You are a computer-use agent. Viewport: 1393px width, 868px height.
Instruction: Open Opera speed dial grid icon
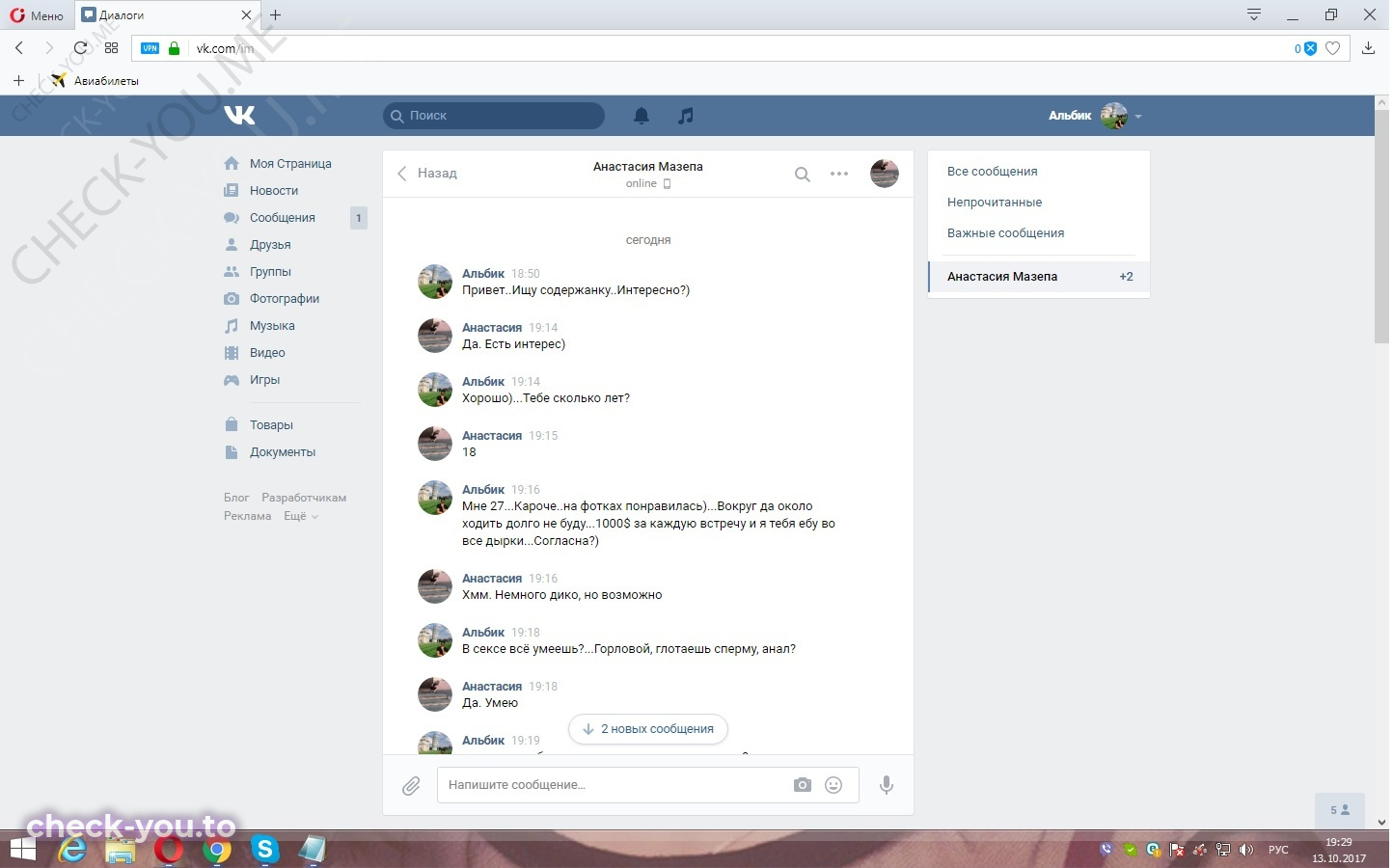click(112, 48)
